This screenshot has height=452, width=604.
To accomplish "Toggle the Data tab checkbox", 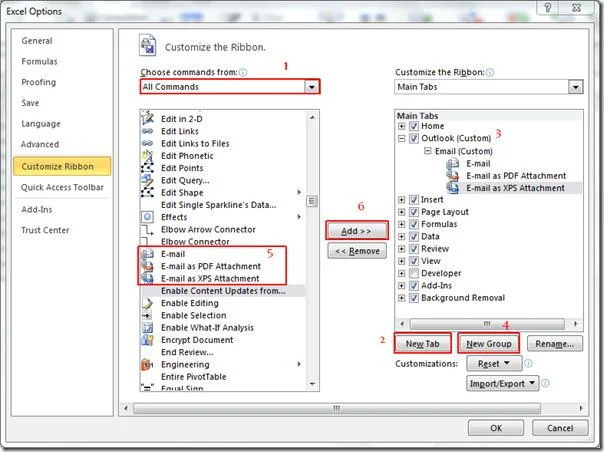I will click(414, 237).
